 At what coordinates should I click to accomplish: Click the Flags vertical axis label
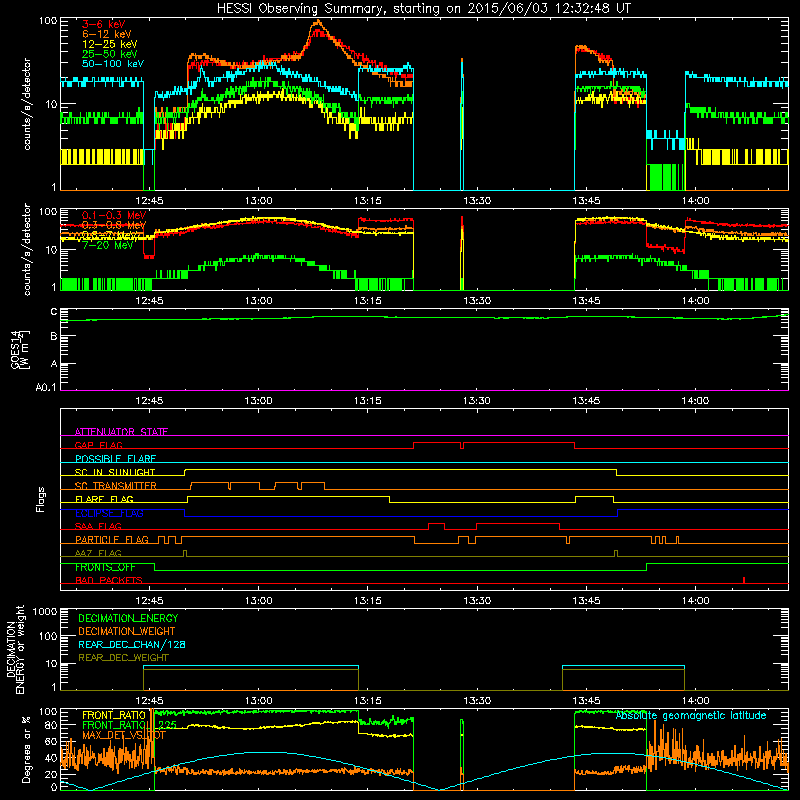coord(41,499)
